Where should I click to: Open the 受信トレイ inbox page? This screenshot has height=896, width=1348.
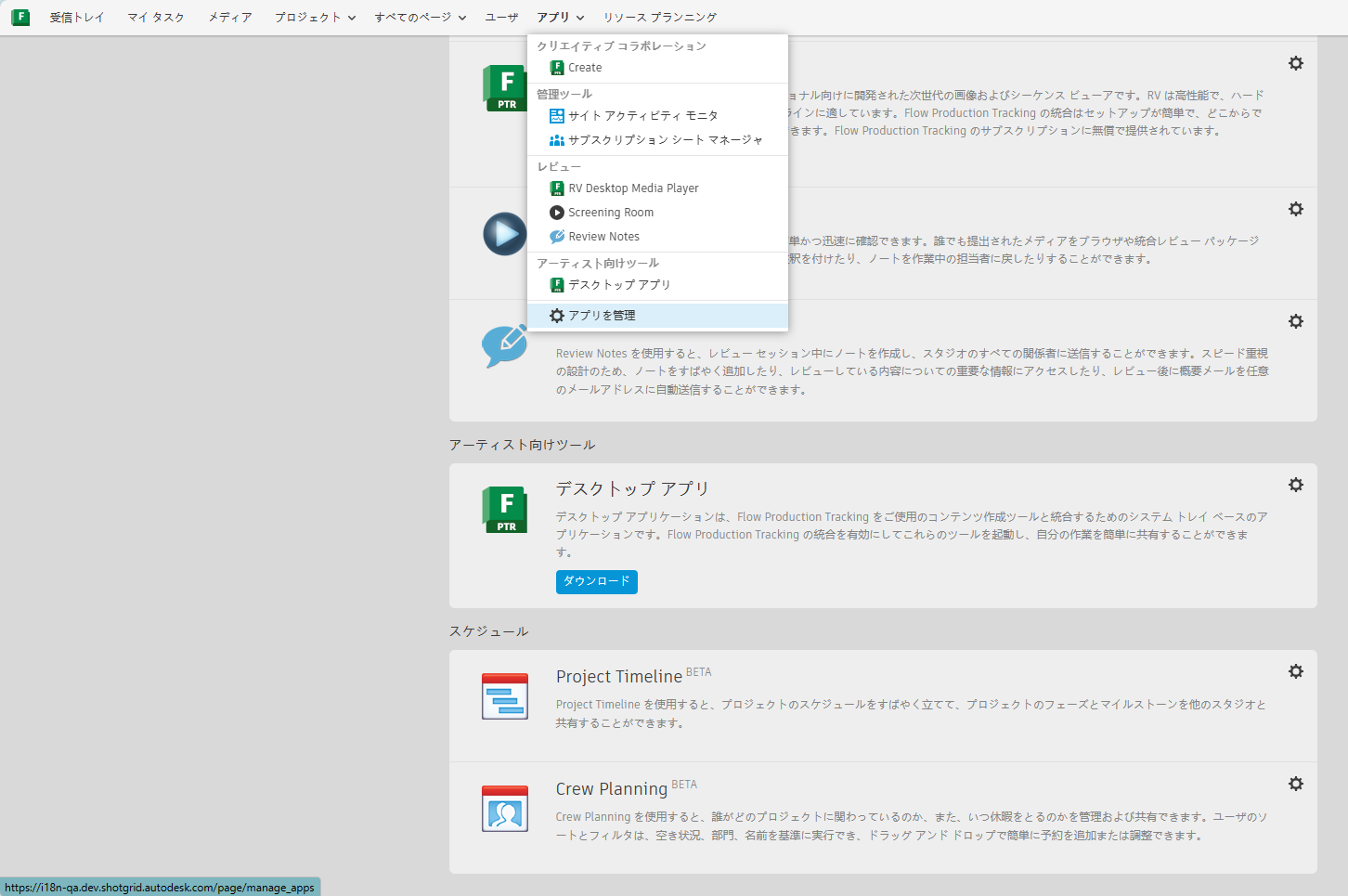pos(77,18)
